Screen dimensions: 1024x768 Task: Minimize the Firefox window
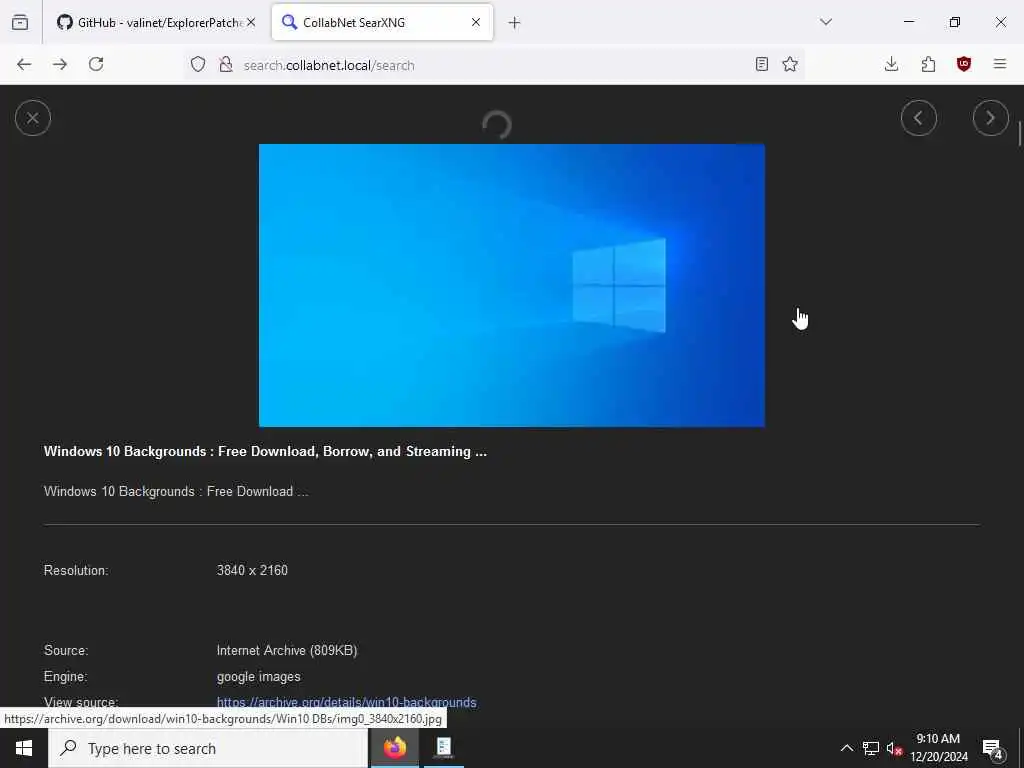tap(908, 22)
